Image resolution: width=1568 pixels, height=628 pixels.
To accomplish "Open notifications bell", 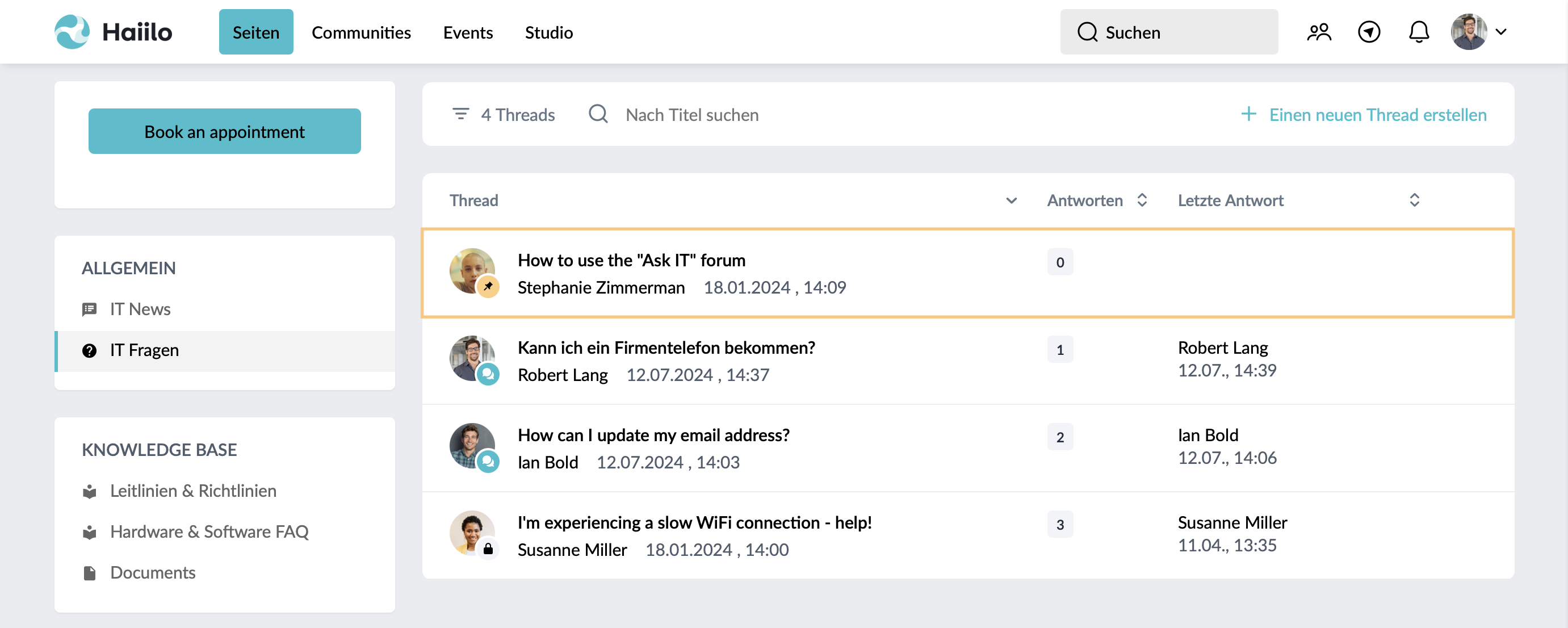I will [1418, 32].
